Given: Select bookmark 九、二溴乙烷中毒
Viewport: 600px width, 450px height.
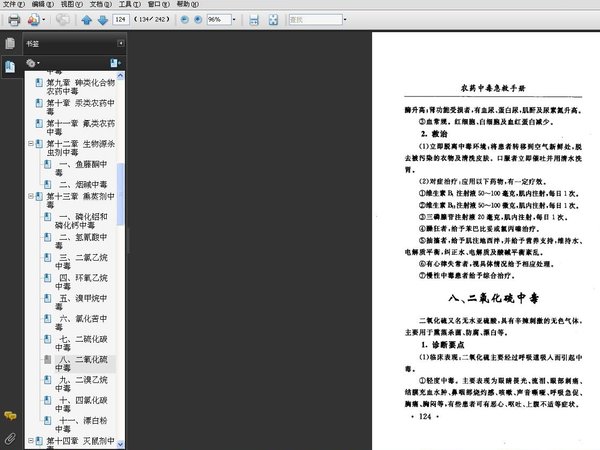Looking at the screenshot, I should (x=82, y=384).
